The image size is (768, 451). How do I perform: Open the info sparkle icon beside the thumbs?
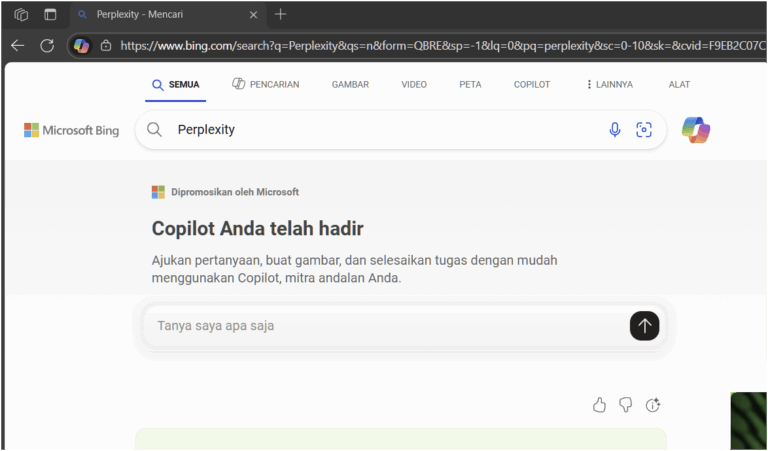click(653, 405)
